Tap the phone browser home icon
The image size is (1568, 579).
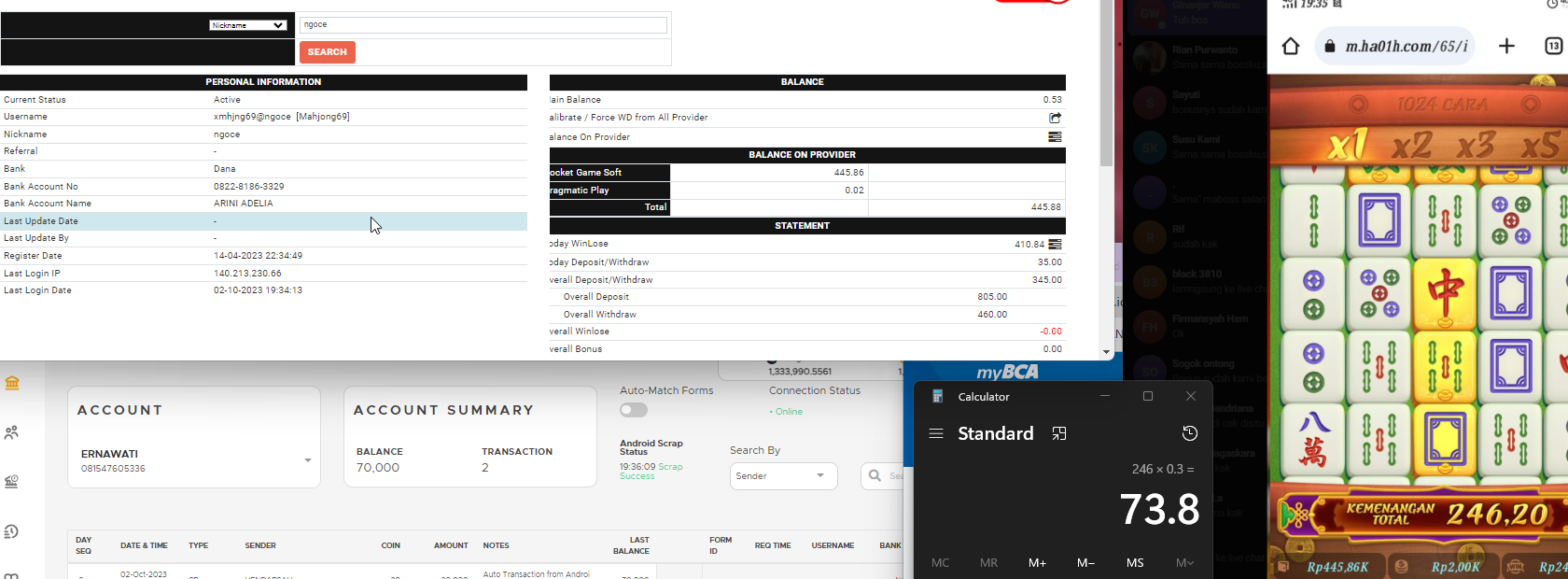[1291, 46]
